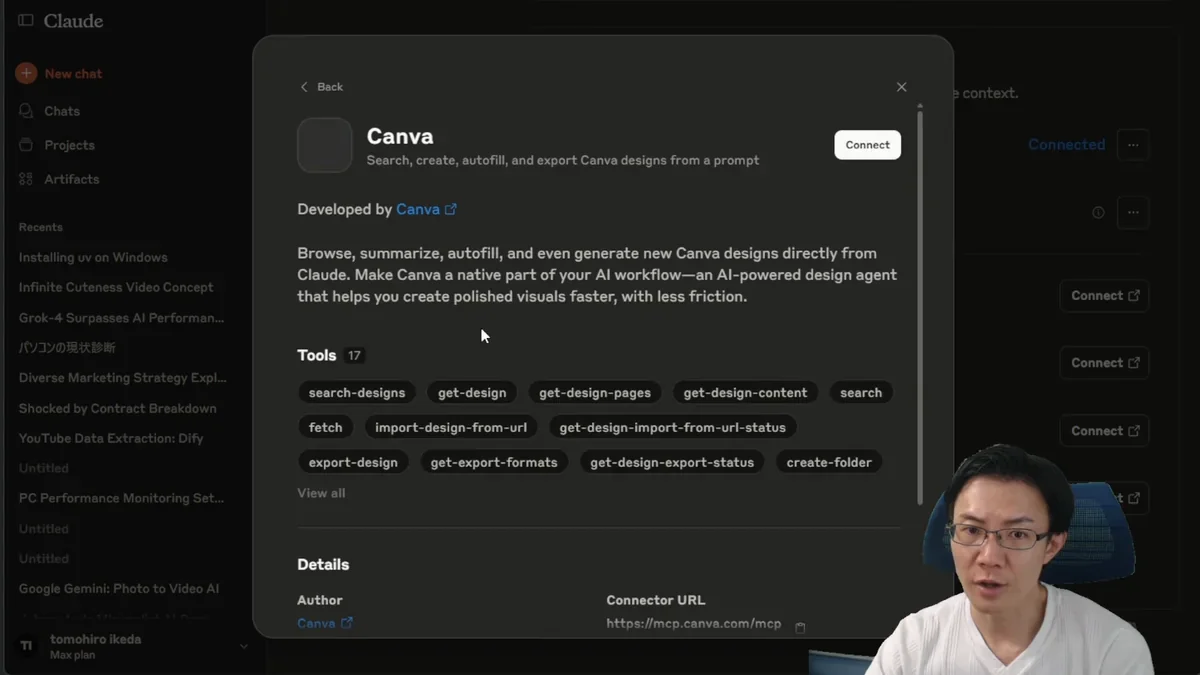1200x675 pixels.
Task: Open more options next to info icon
Action: click(1133, 212)
